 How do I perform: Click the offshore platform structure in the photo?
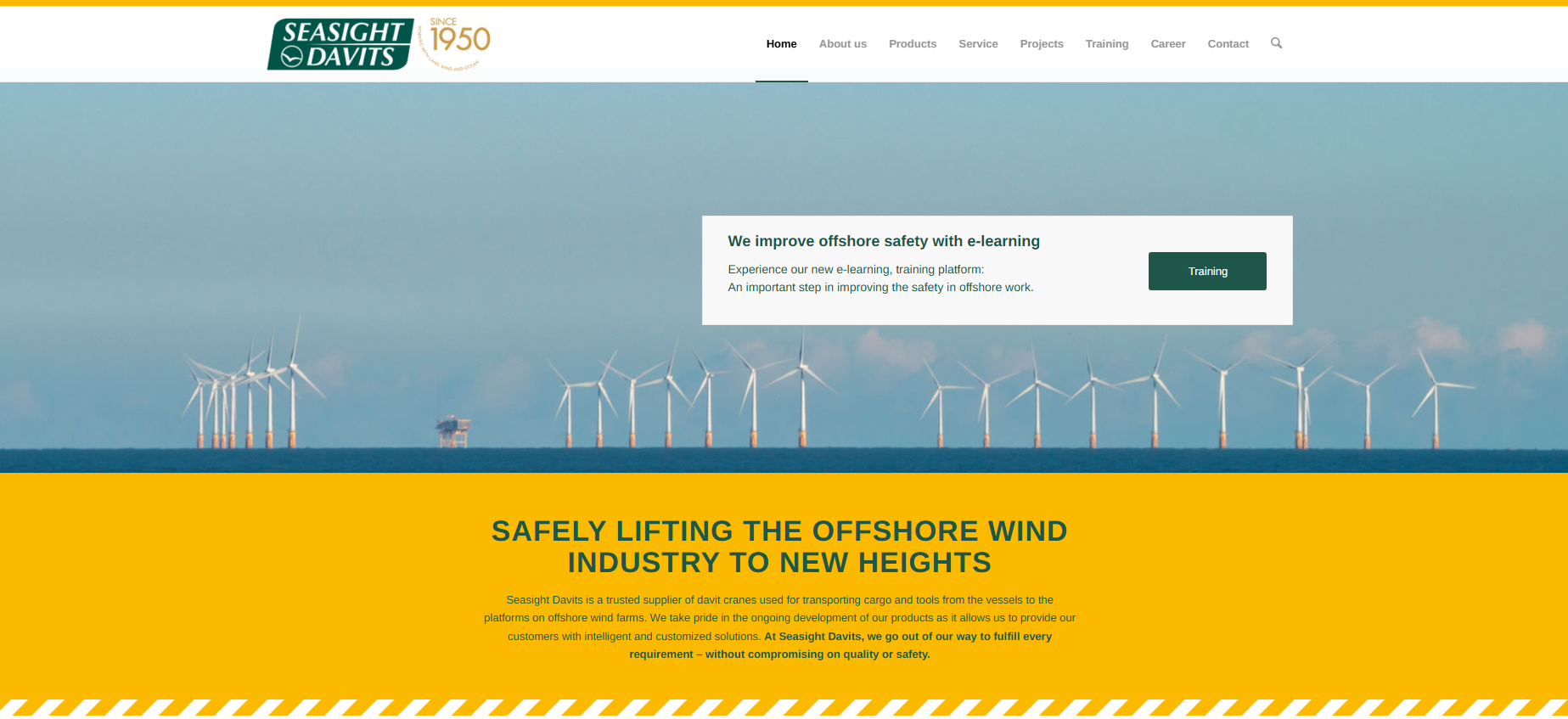pos(453,429)
